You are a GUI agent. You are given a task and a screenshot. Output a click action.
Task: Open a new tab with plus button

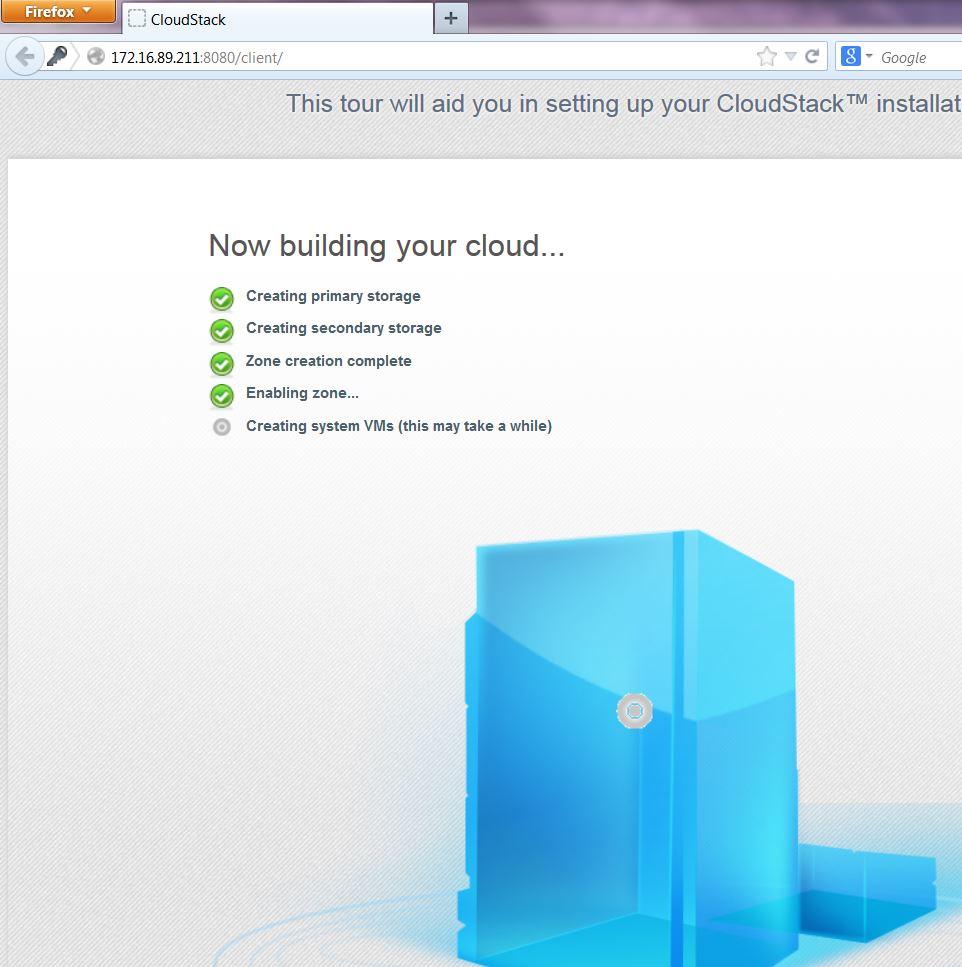pyautogui.click(x=451, y=19)
